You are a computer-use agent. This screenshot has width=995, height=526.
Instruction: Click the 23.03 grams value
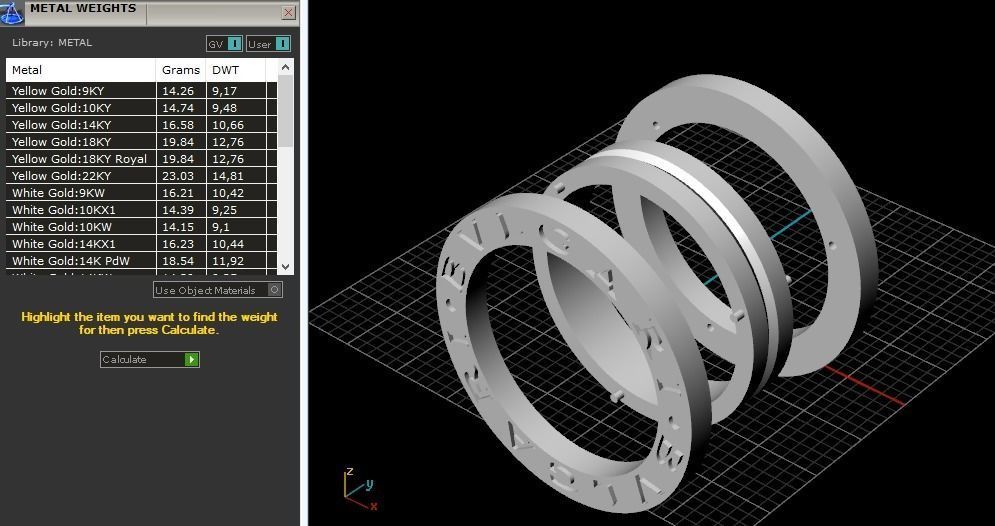pyautogui.click(x=178, y=176)
